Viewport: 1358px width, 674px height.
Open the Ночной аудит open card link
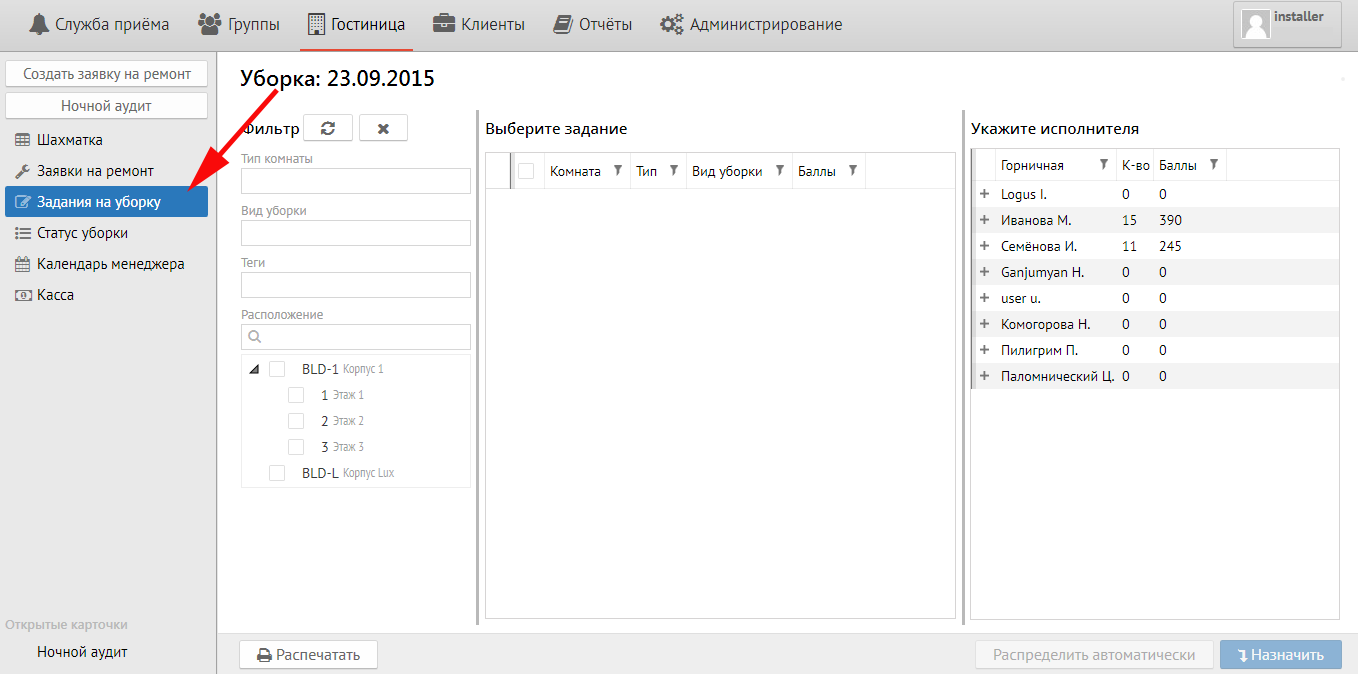pos(82,652)
